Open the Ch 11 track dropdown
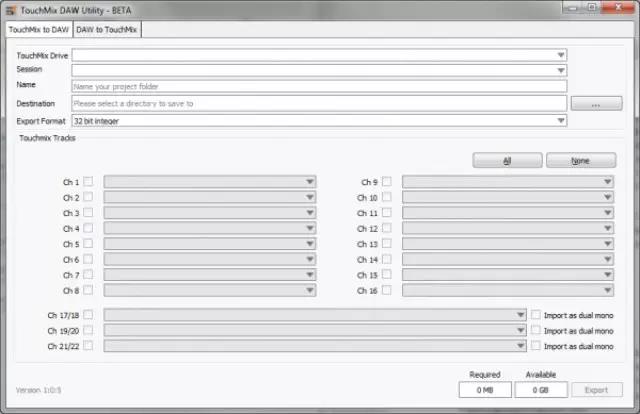The image size is (640, 414). pyautogui.click(x=508, y=213)
